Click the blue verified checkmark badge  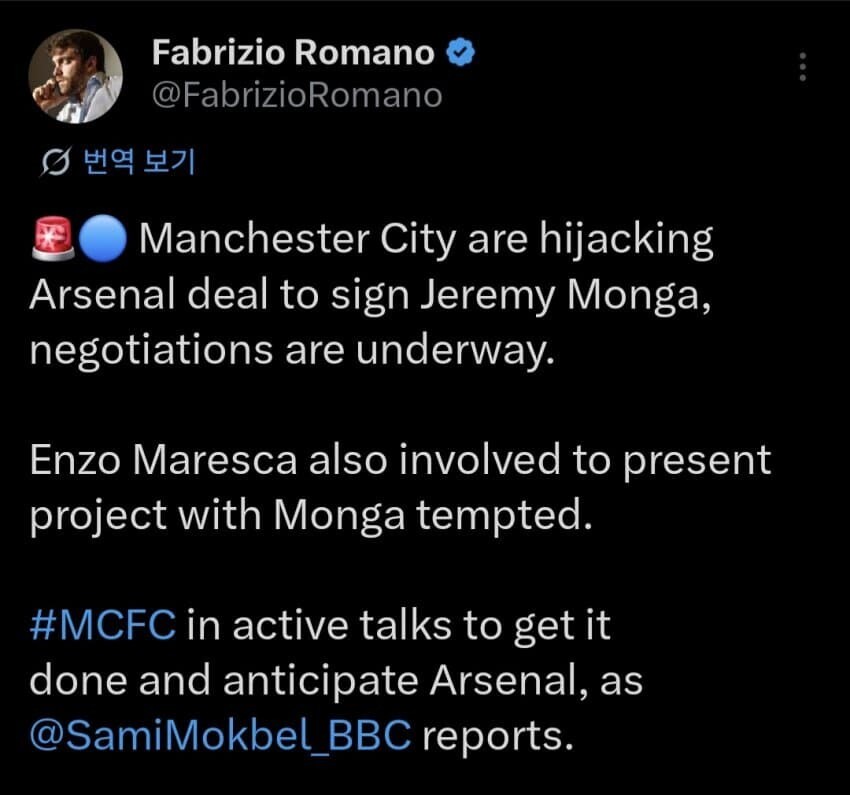tap(460, 53)
